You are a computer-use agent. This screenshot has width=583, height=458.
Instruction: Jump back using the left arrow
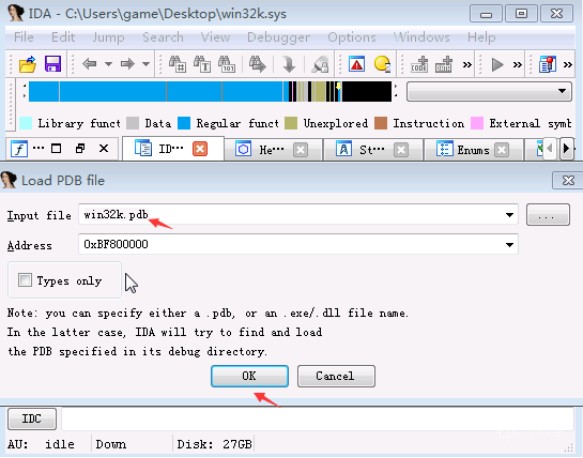[90, 64]
